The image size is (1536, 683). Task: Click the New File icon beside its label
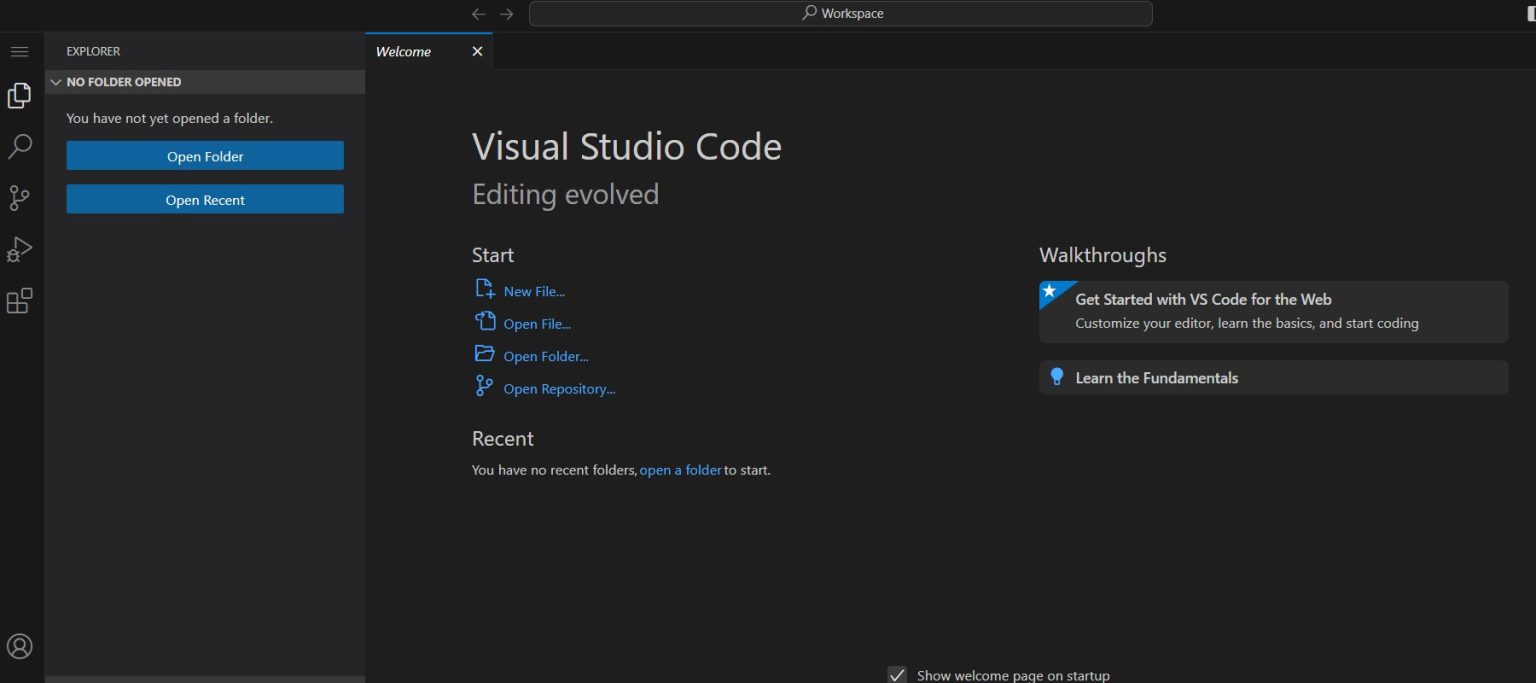[484, 289]
